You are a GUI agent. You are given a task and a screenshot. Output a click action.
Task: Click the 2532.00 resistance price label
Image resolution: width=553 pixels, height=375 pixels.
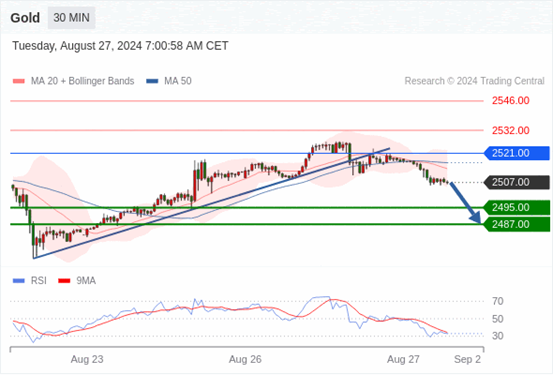pyautogui.click(x=511, y=131)
